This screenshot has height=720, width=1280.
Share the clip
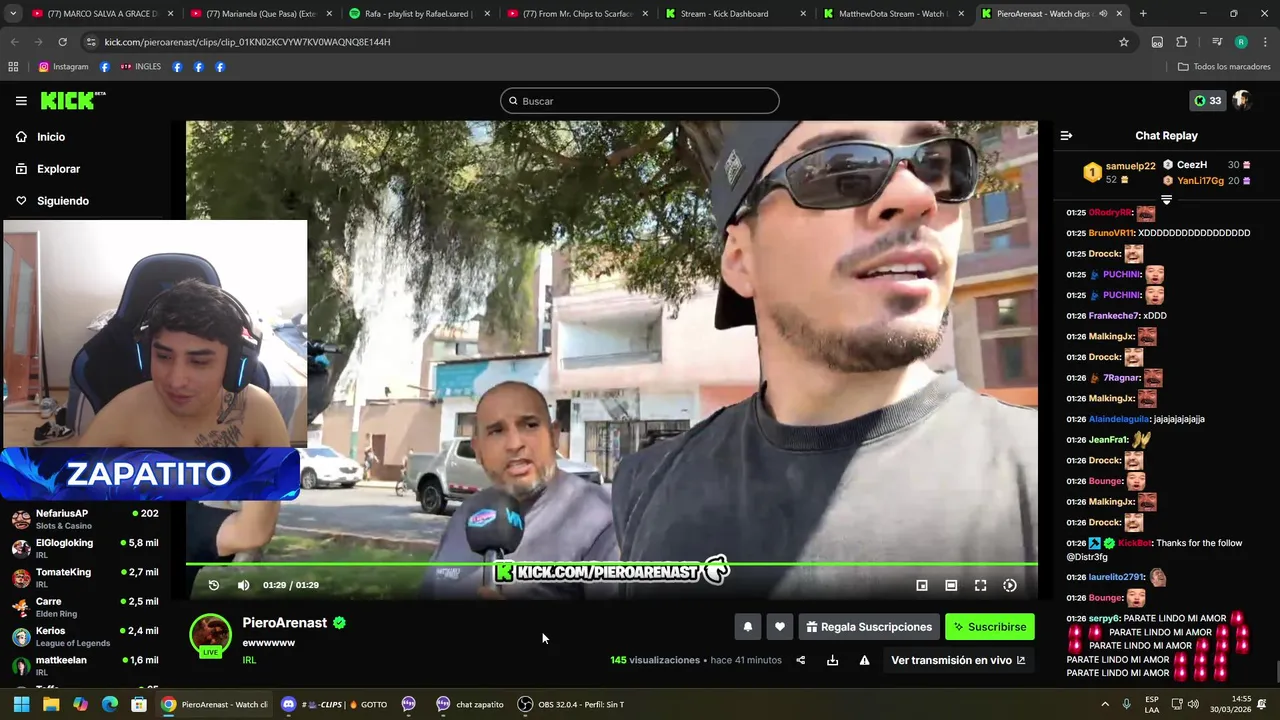(800, 660)
